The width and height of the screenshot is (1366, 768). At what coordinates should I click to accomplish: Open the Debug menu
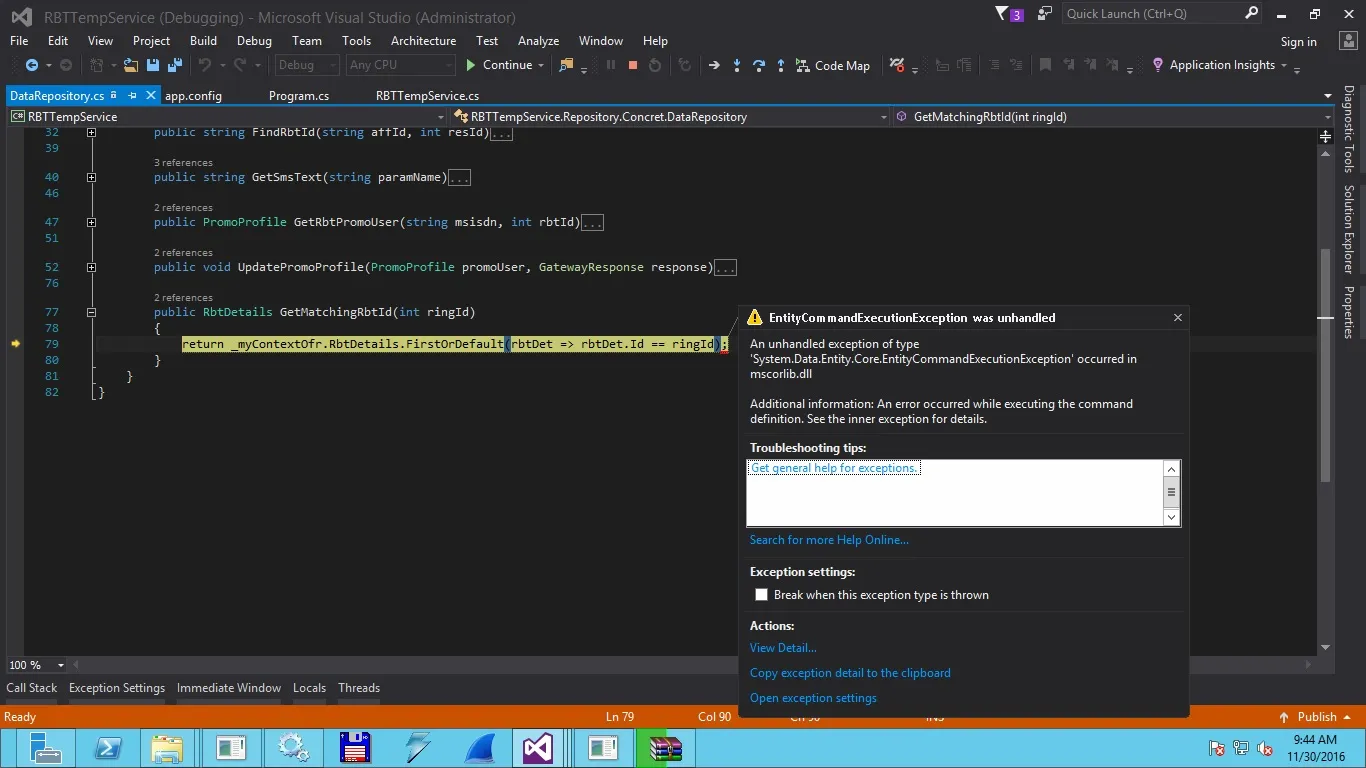pos(254,41)
